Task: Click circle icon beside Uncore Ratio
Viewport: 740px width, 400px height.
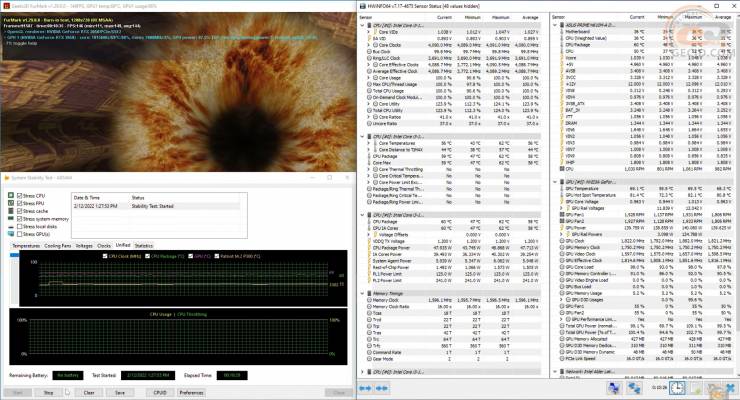Action: tap(370, 124)
